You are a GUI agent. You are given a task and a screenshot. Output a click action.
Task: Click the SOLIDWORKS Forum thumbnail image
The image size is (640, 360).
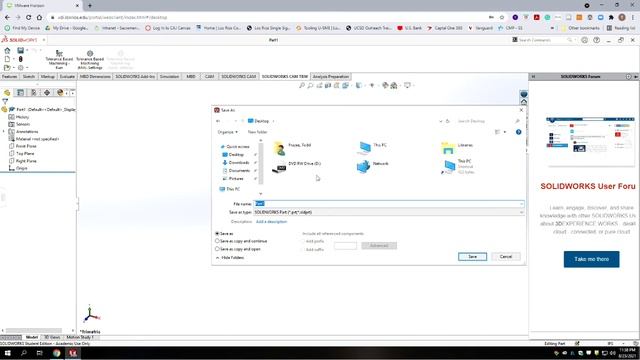click(x=590, y=141)
